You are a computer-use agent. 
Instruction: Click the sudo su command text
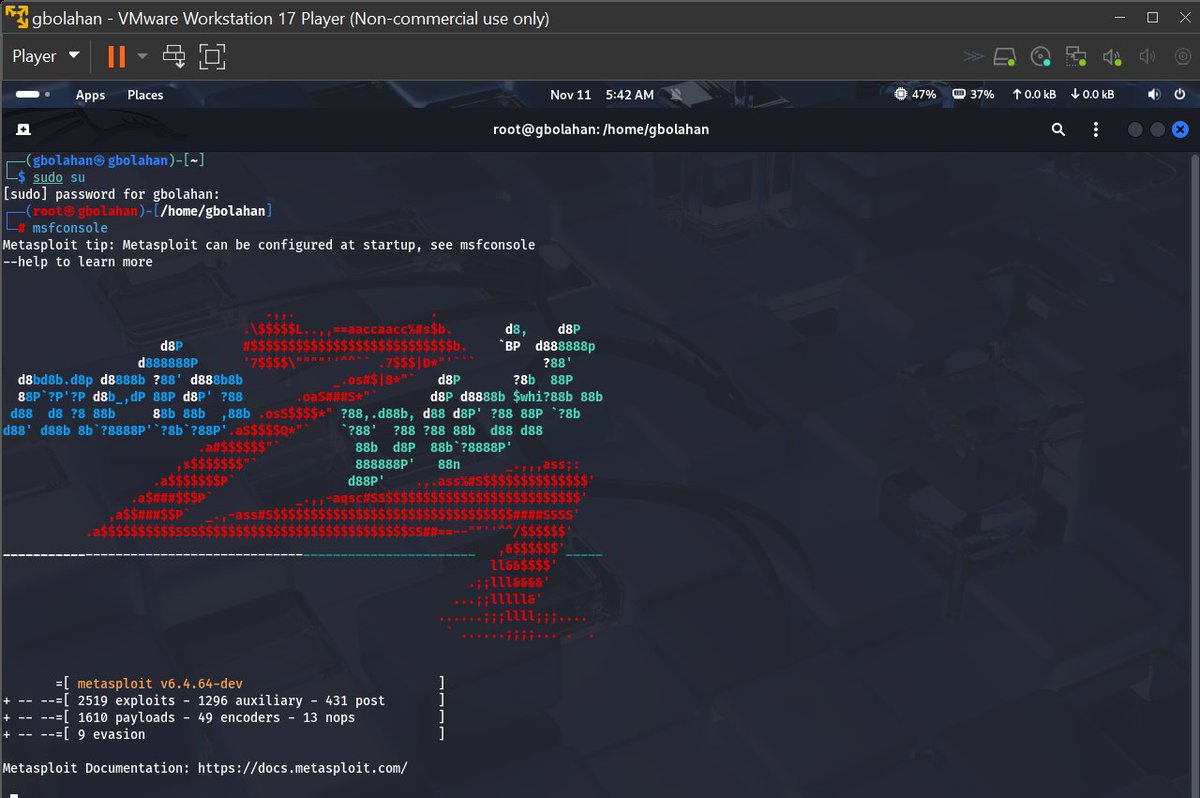[59, 177]
